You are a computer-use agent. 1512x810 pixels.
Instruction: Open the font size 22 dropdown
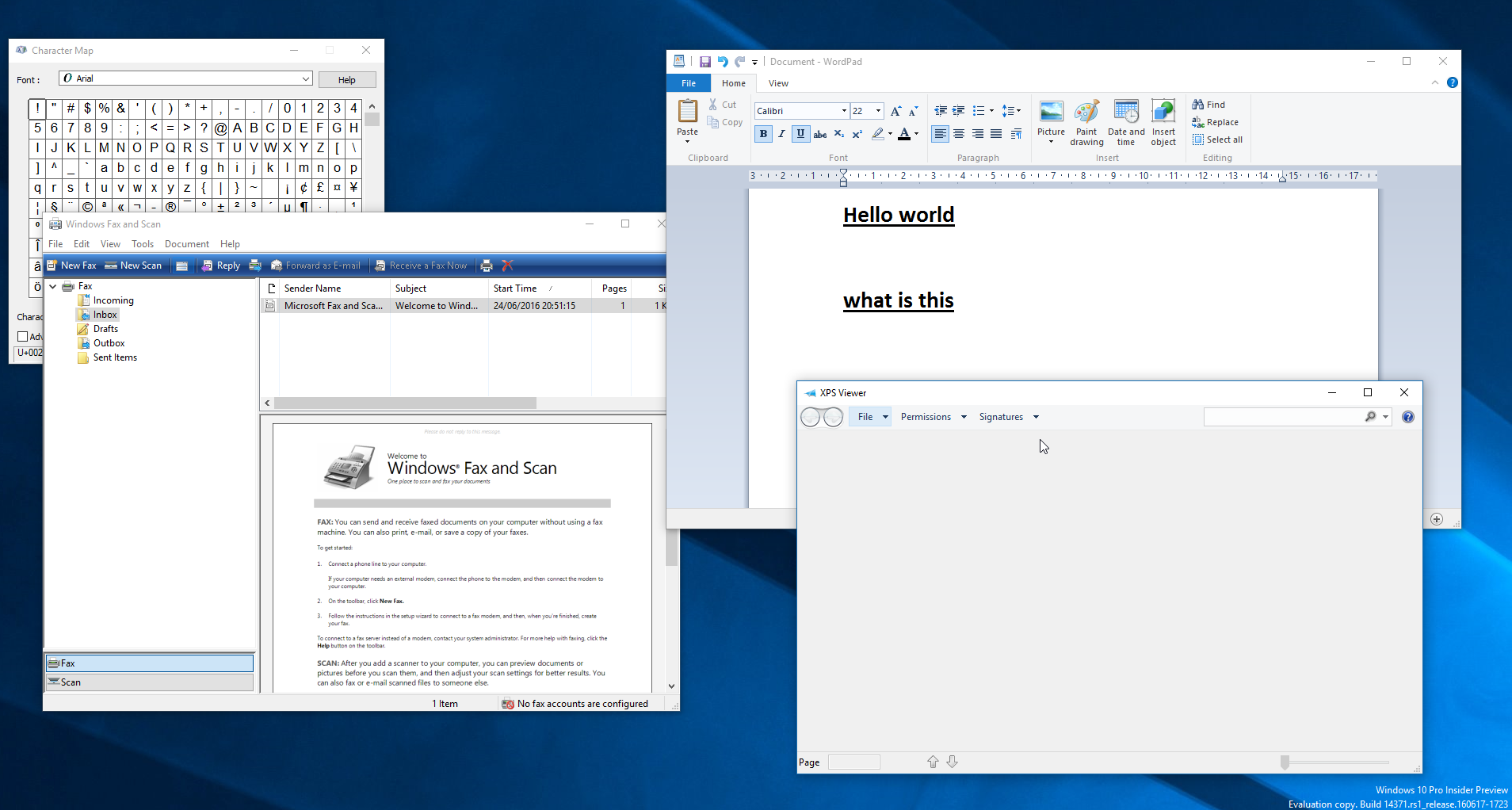(x=878, y=111)
